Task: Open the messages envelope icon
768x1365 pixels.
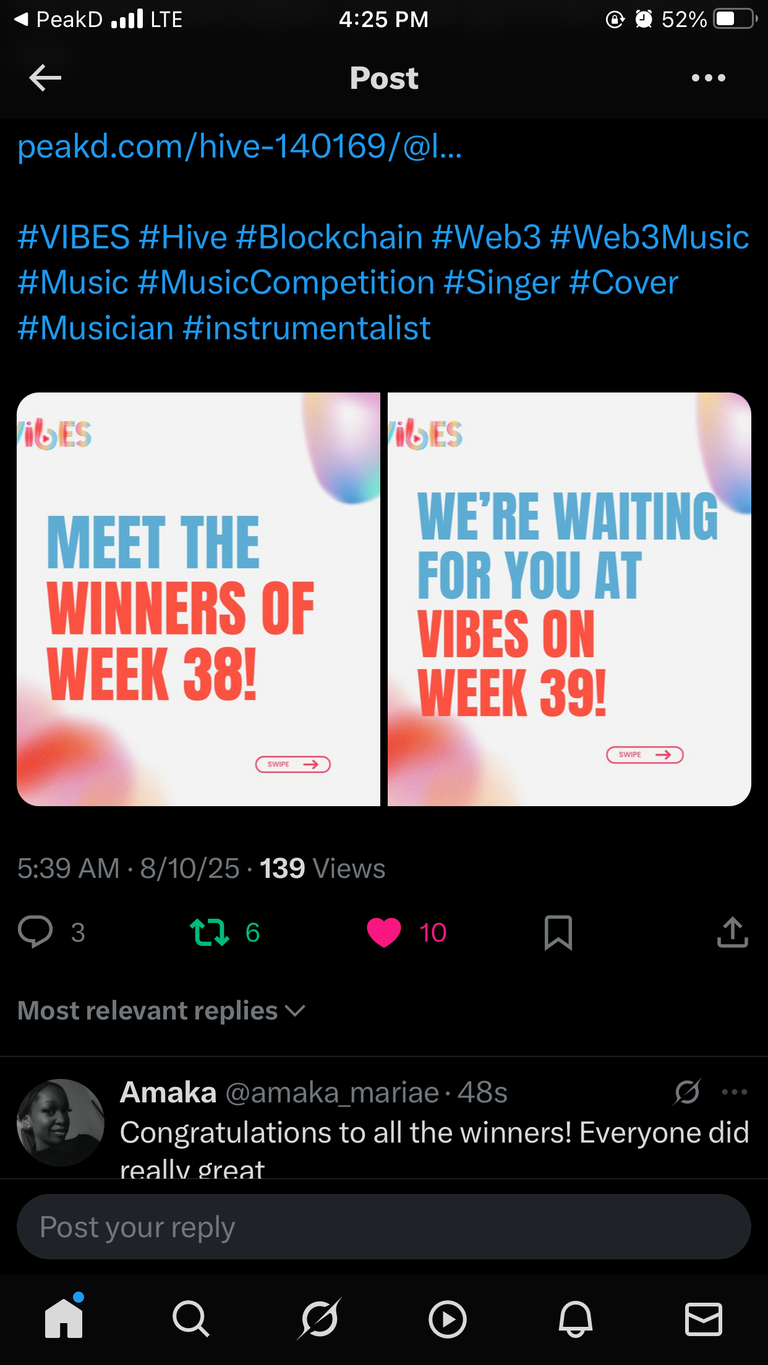Action: [703, 1320]
